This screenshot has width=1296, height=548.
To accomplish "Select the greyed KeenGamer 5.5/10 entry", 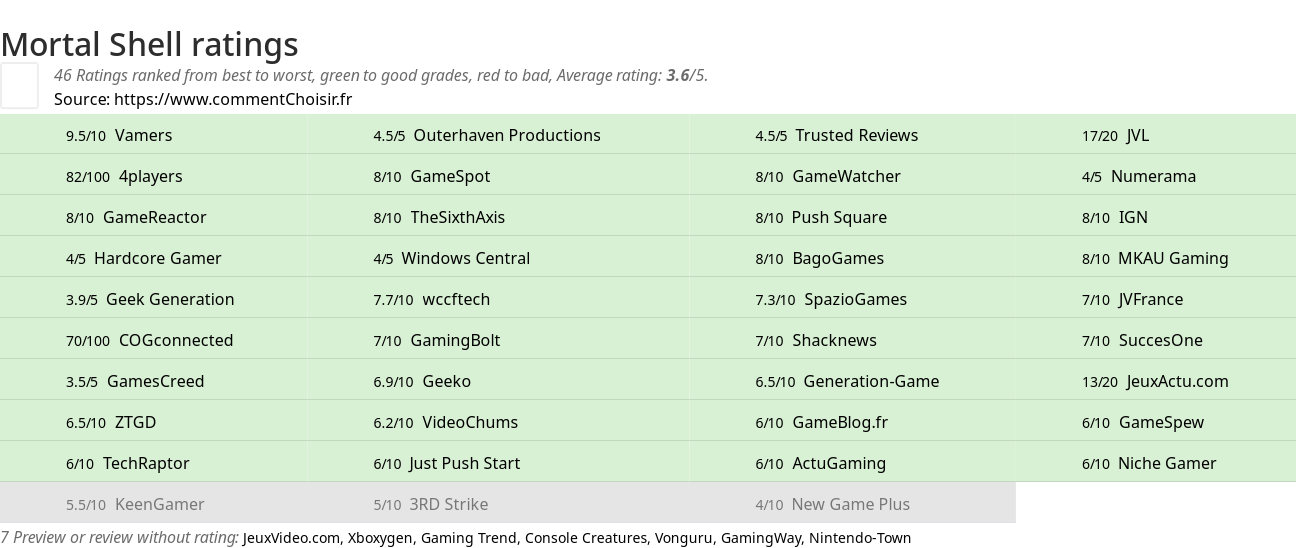I will point(135,504).
